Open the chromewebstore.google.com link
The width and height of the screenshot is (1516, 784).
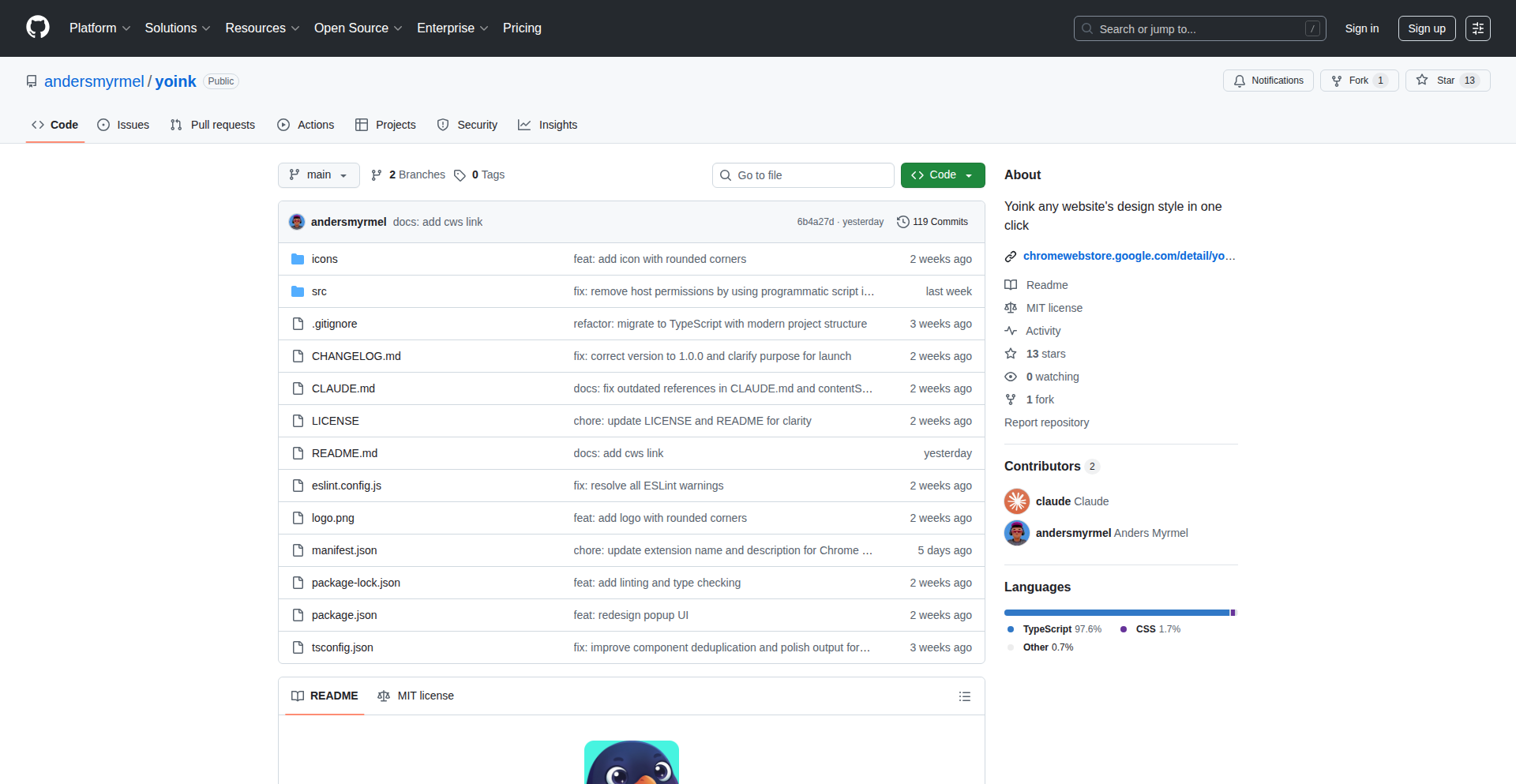click(x=1128, y=256)
